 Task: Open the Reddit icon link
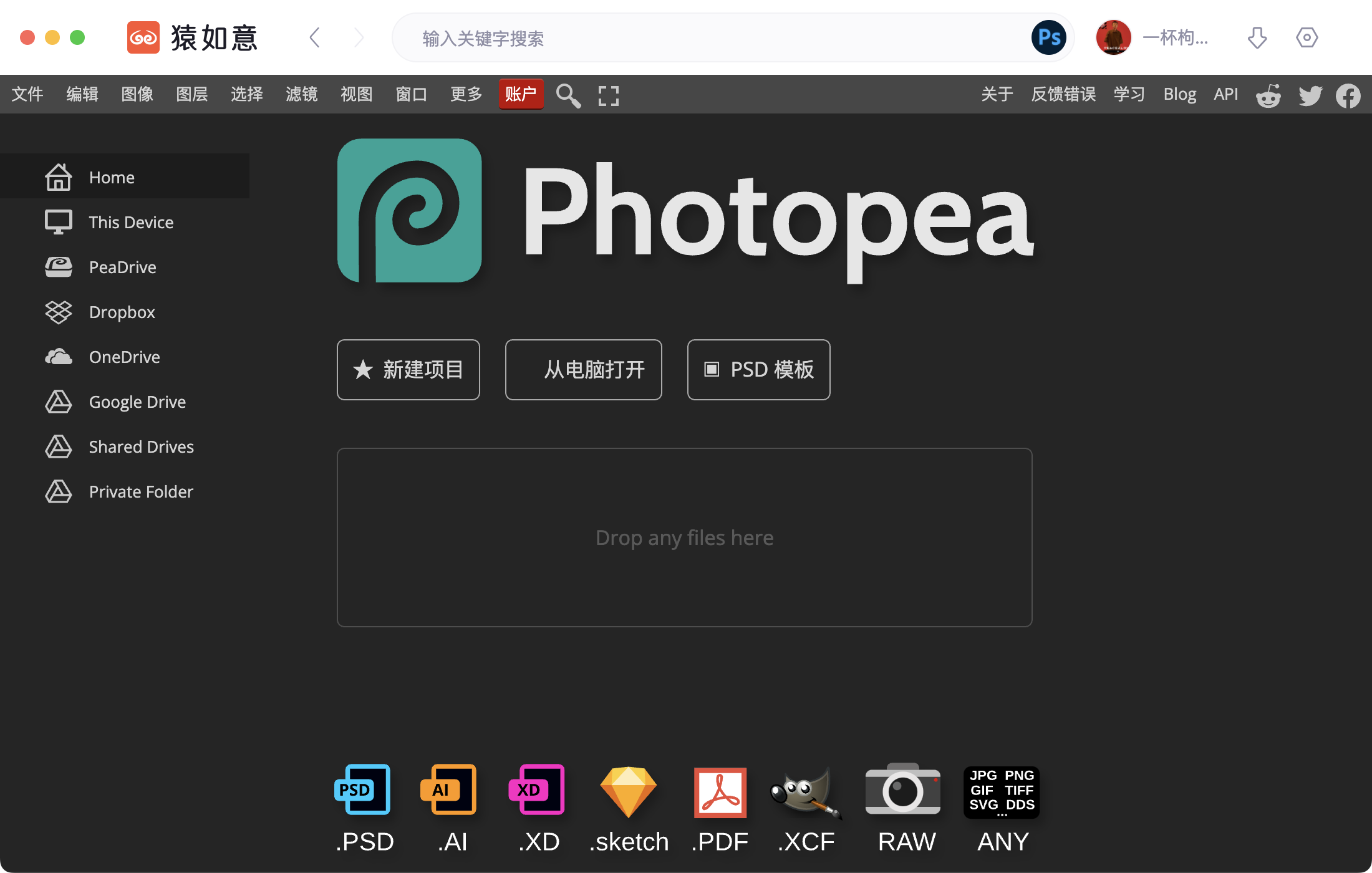1268,95
